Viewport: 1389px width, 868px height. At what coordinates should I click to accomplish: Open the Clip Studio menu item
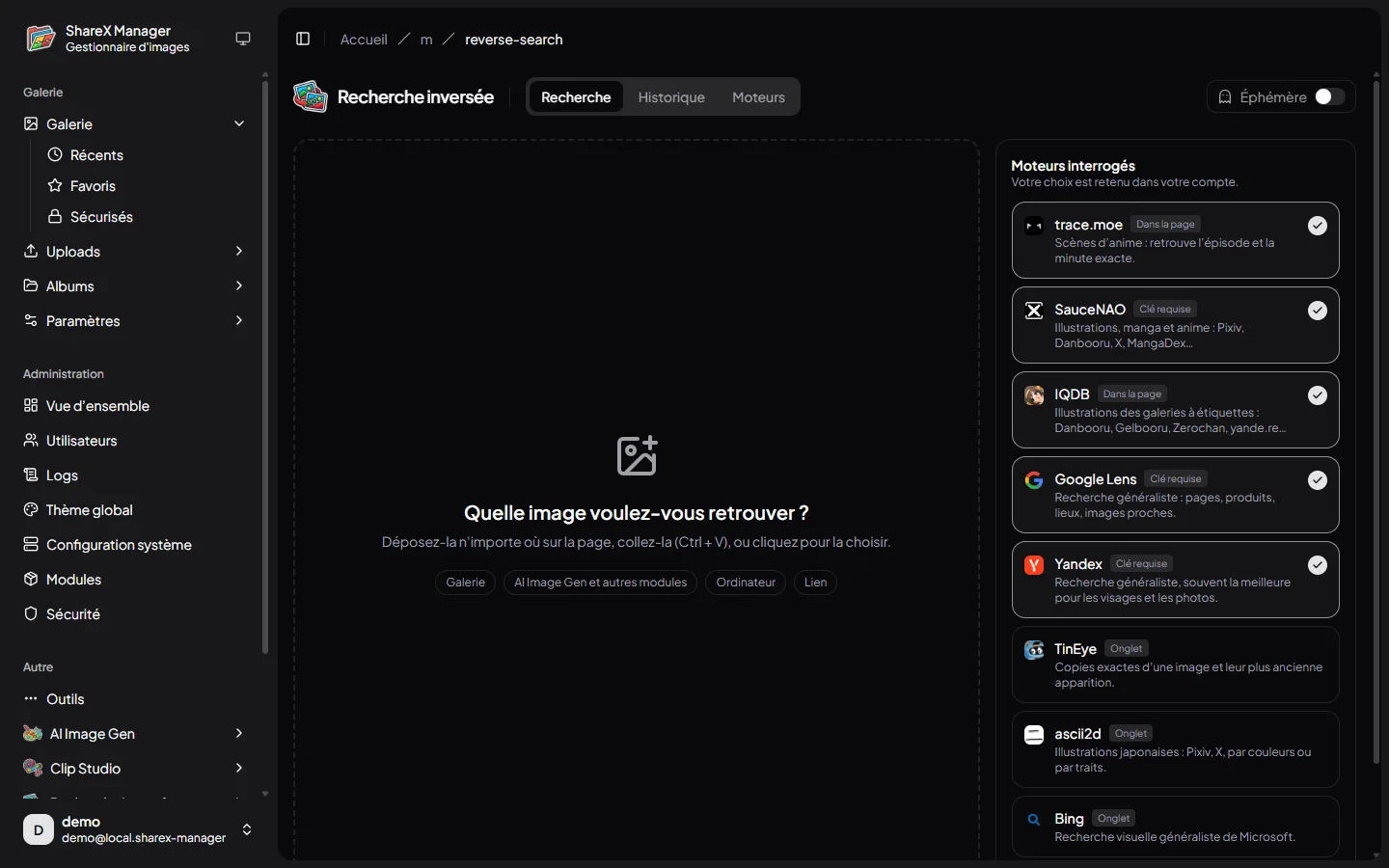coord(135,768)
